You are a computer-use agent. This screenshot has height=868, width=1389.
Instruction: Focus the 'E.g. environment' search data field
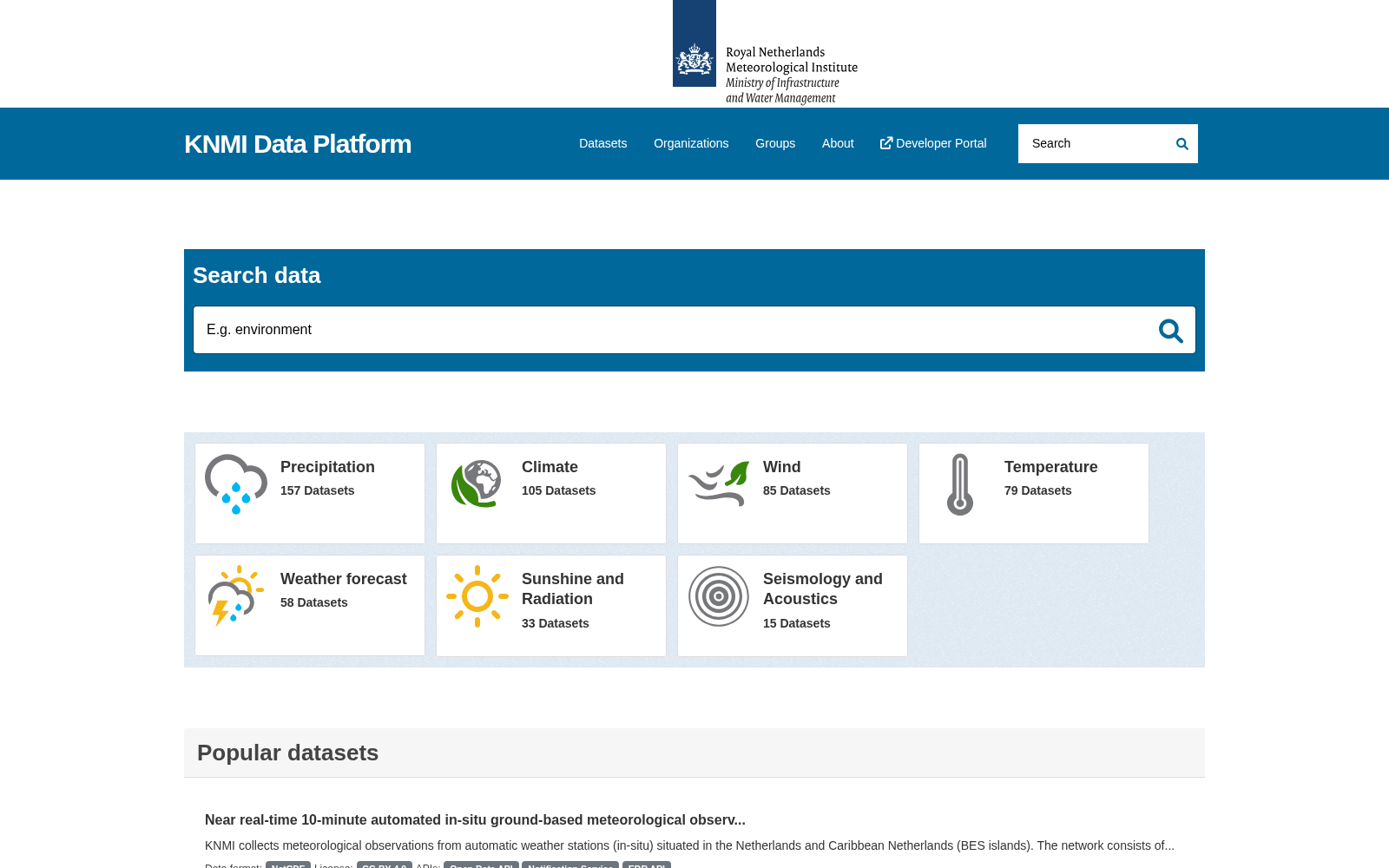pyautogui.click(x=673, y=330)
